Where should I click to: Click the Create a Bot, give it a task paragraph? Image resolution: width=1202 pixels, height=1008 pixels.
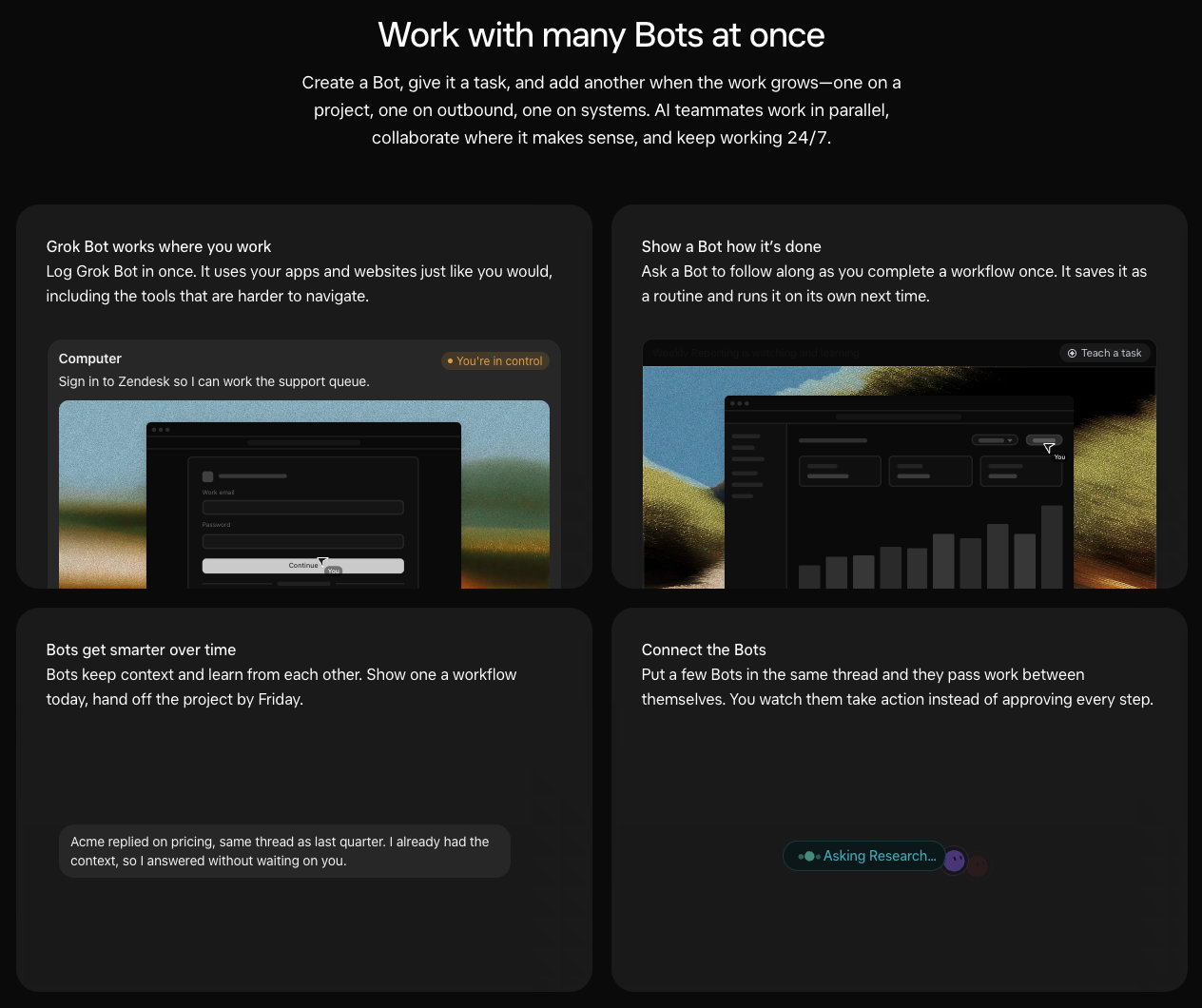[601, 110]
